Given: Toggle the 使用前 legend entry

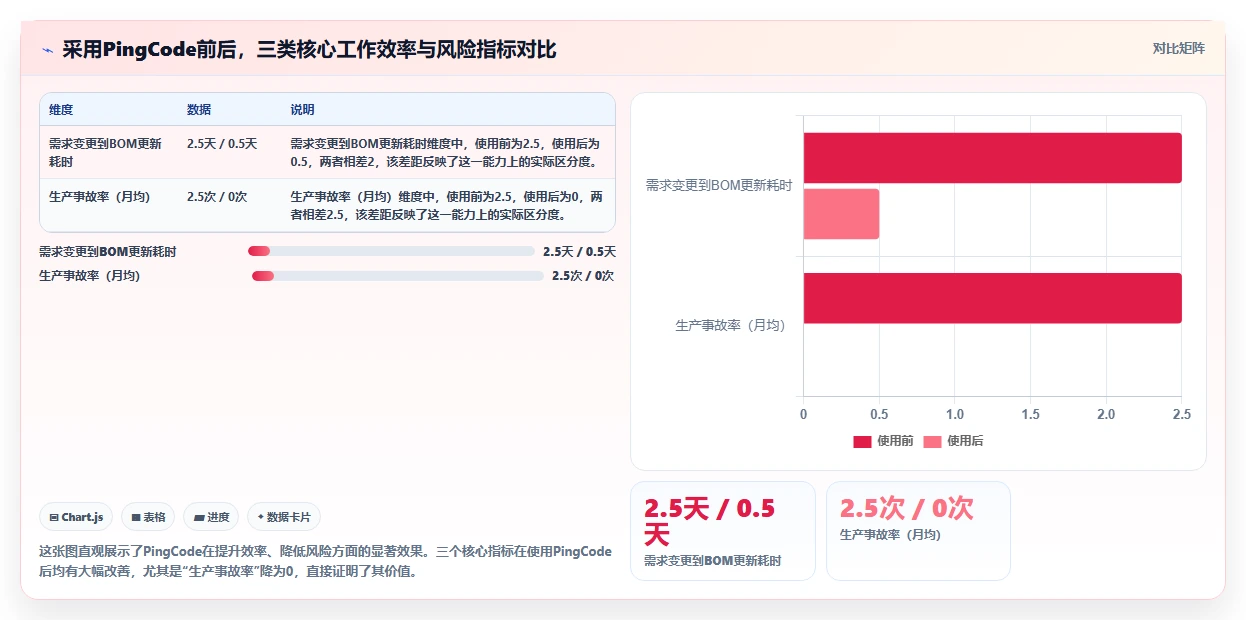Looking at the screenshot, I should tap(883, 441).
